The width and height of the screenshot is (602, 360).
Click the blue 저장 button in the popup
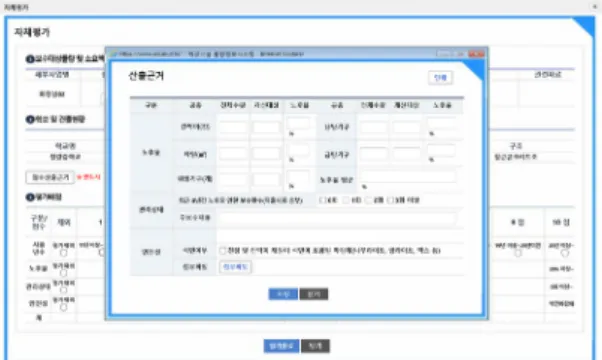(x=283, y=294)
